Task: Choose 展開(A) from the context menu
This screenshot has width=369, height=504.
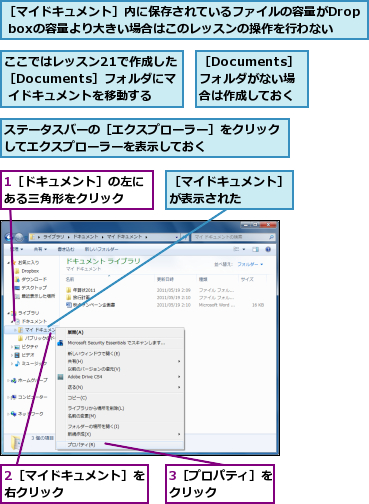Action: pos(120,332)
